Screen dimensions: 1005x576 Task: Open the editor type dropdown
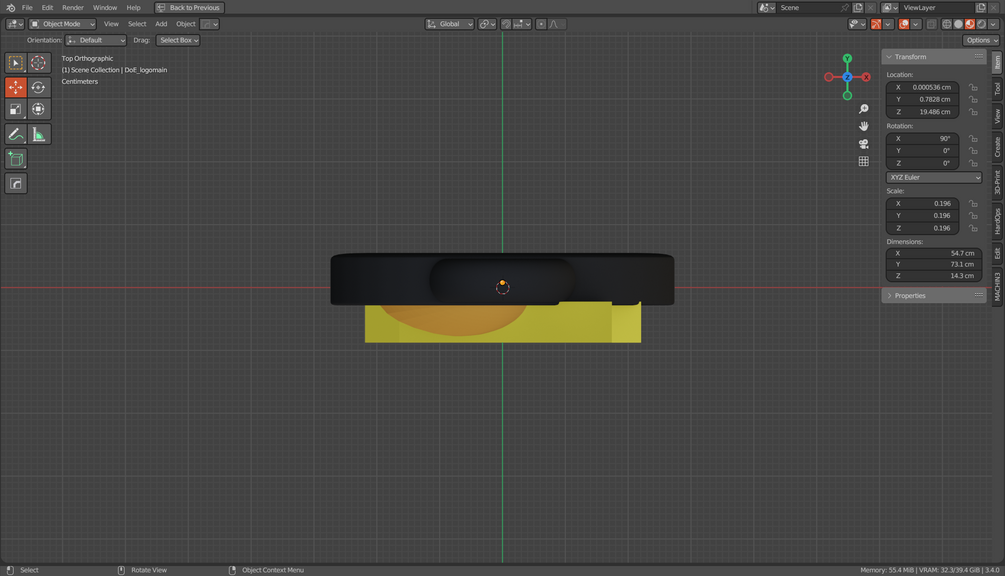pyautogui.click(x=15, y=24)
